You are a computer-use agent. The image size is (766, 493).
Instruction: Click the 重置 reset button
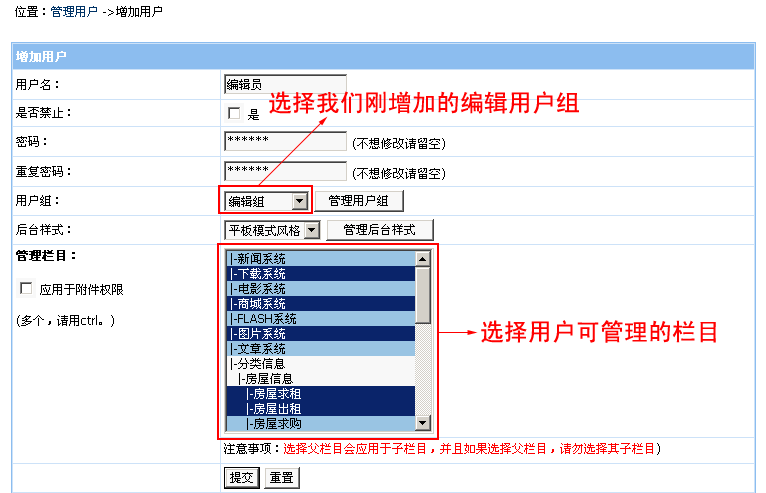pos(282,478)
